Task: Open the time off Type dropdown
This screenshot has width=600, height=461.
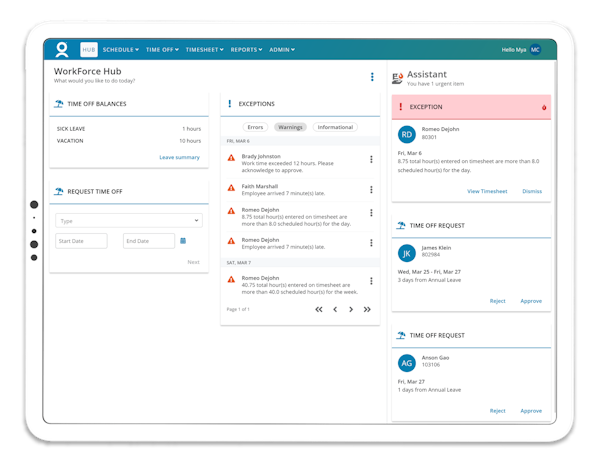Action: tap(129, 221)
